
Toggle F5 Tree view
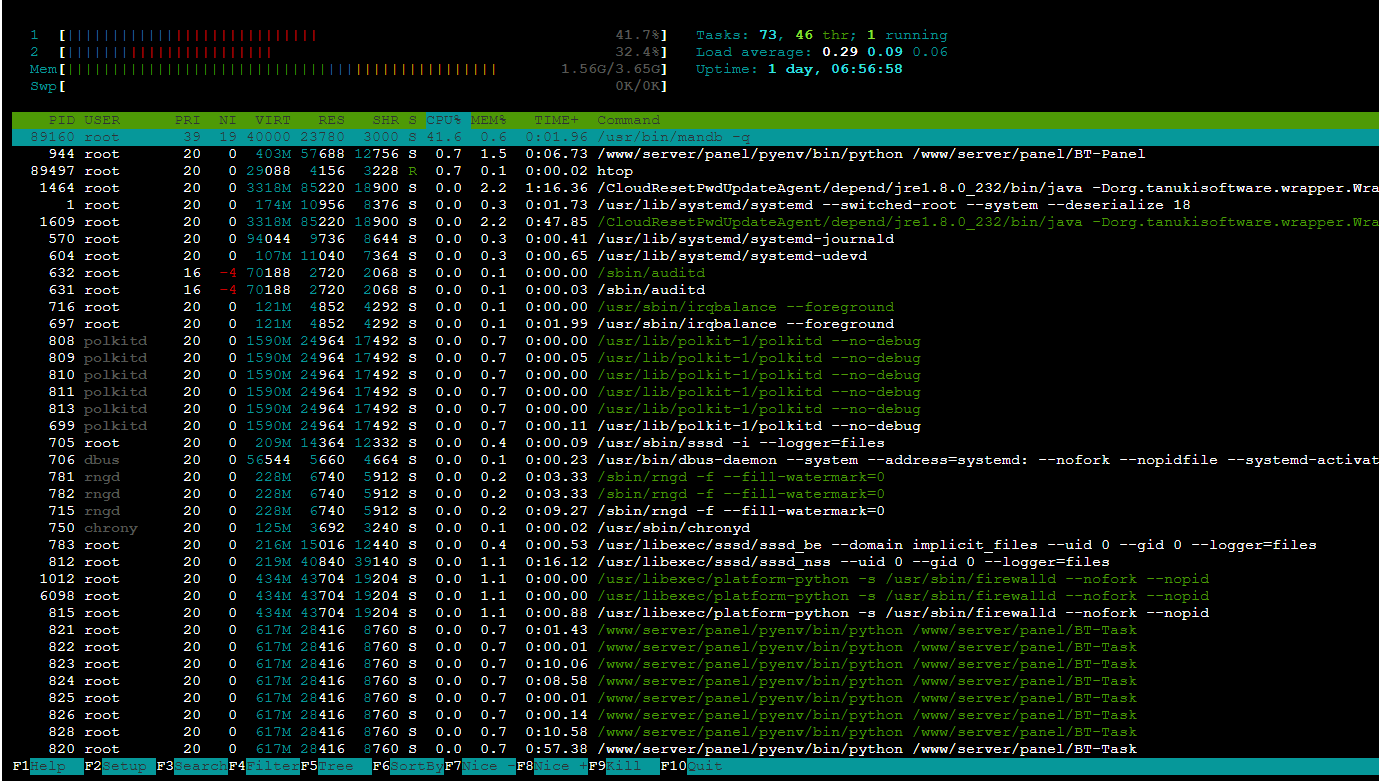(336, 766)
